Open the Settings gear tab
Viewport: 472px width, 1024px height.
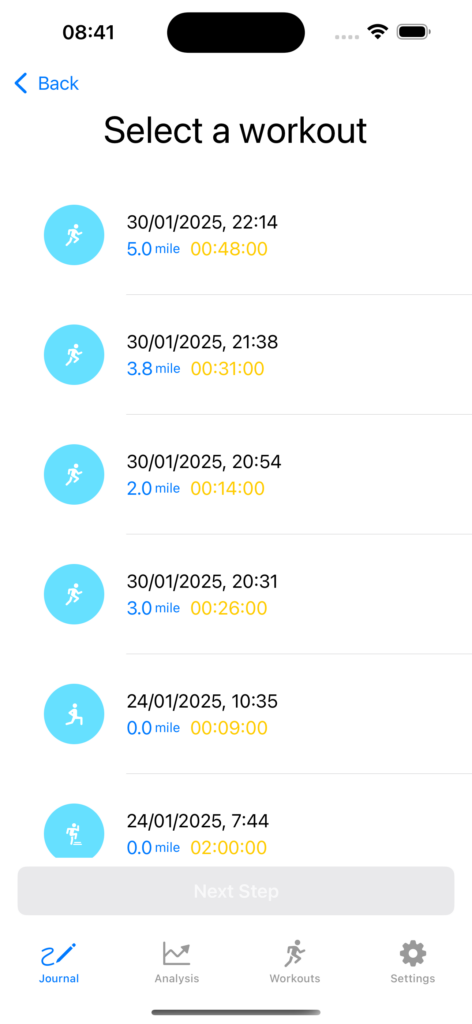(x=413, y=963)
